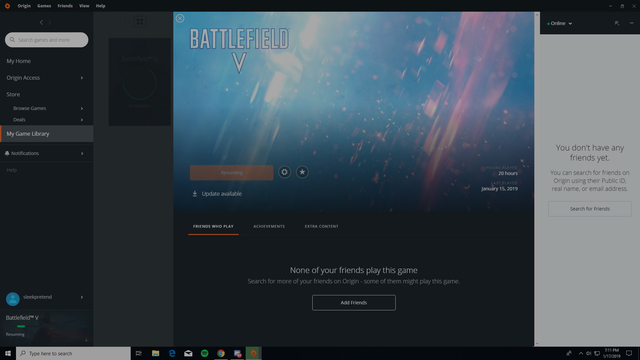Show hidden system tray icons
The width and height of the screenshot is (640, 360).
coord(580,353)
